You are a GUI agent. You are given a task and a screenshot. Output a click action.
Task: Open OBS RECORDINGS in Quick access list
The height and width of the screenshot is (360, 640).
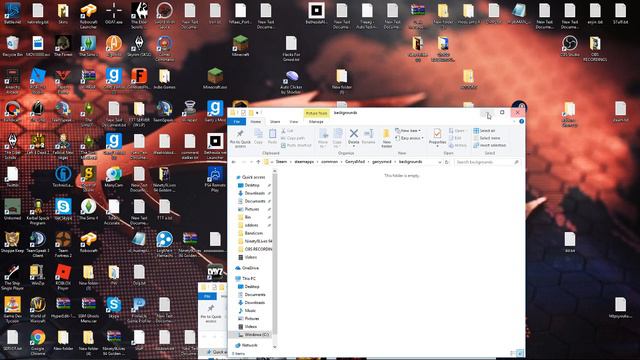(x=255, y=249)
